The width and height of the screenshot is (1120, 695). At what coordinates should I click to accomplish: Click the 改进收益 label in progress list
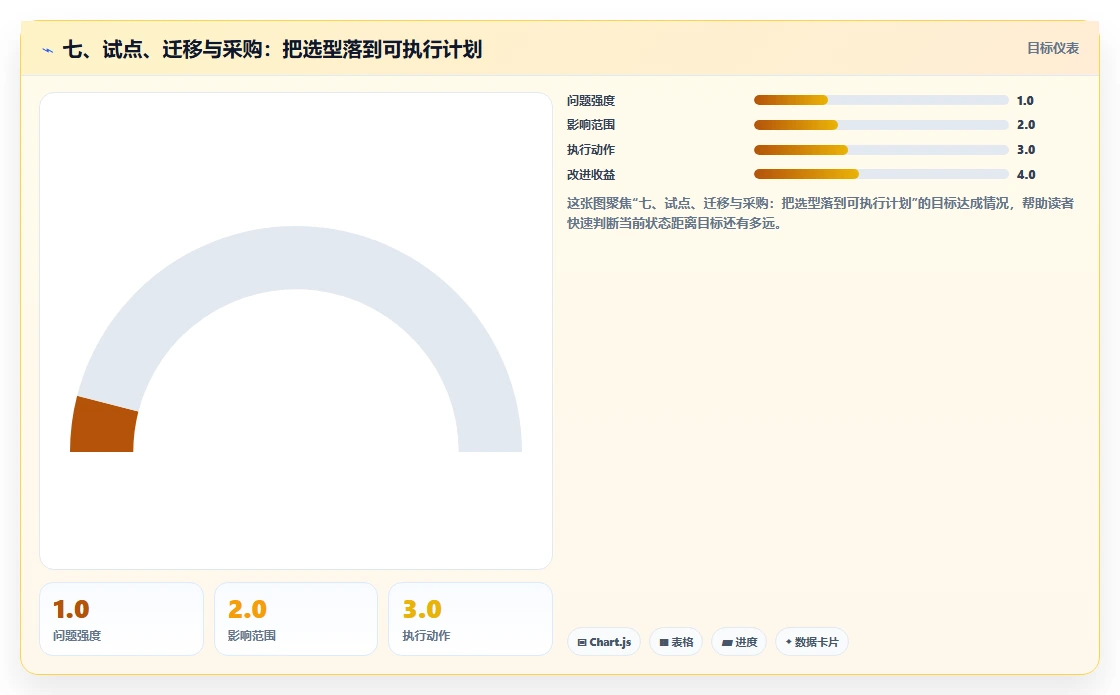[591, 175]
